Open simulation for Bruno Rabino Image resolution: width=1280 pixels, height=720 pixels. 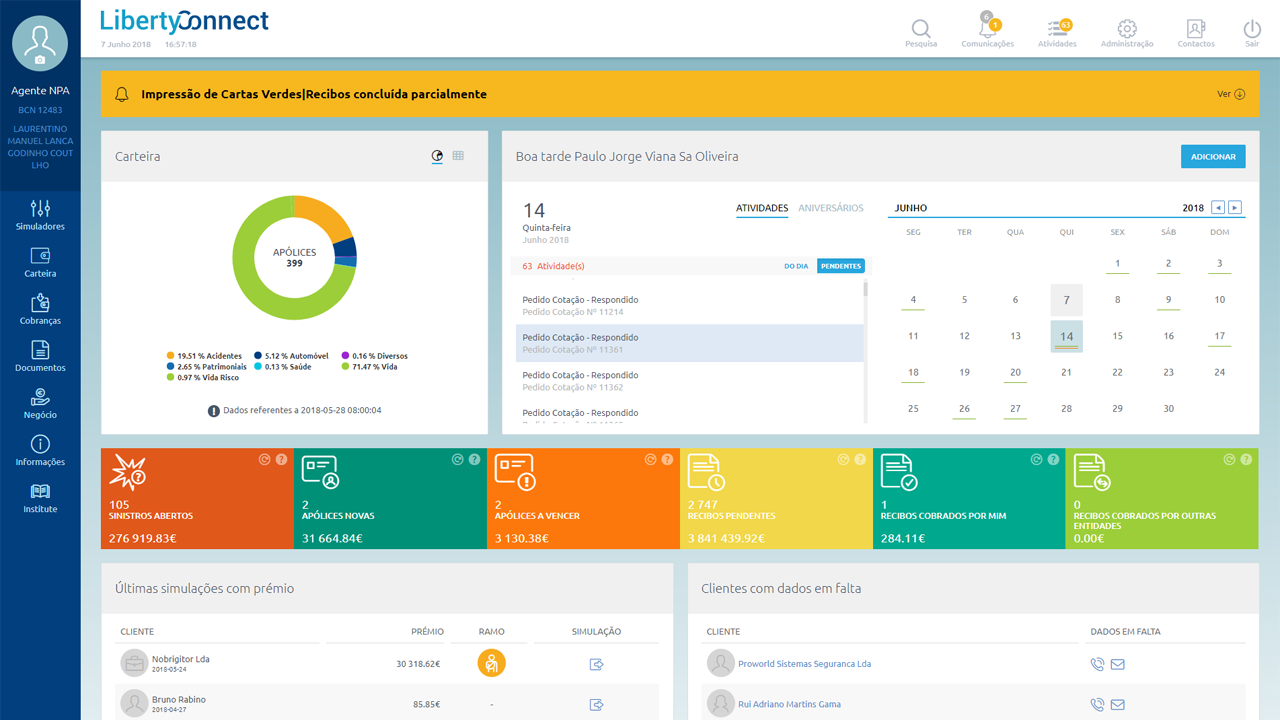point(597,704)
